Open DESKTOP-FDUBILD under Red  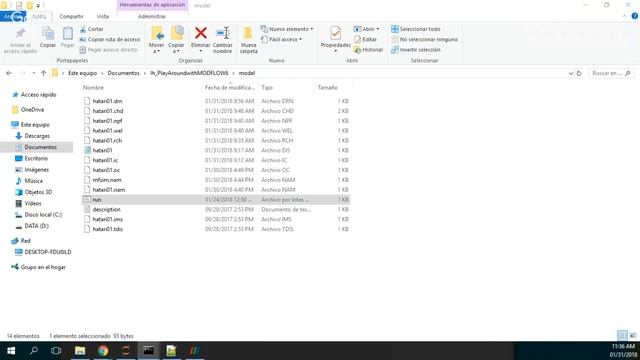coord(48,252)
